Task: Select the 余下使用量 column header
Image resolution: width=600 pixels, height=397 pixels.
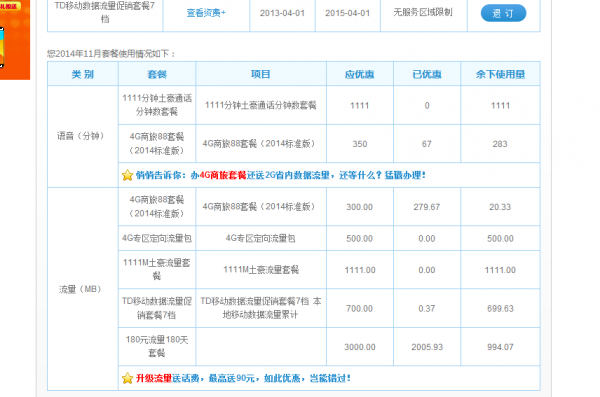Action: pyautogui.click(x=500, y=74)
